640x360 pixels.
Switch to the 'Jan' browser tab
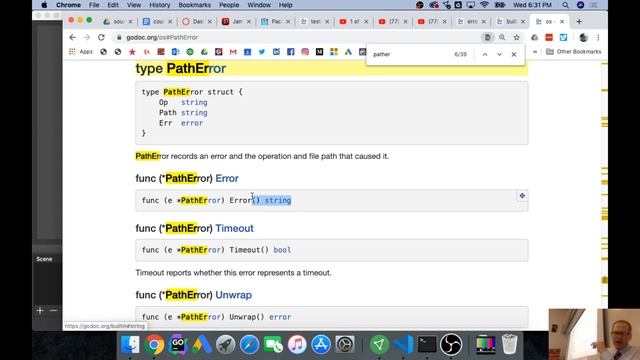[x=236, y=21]
